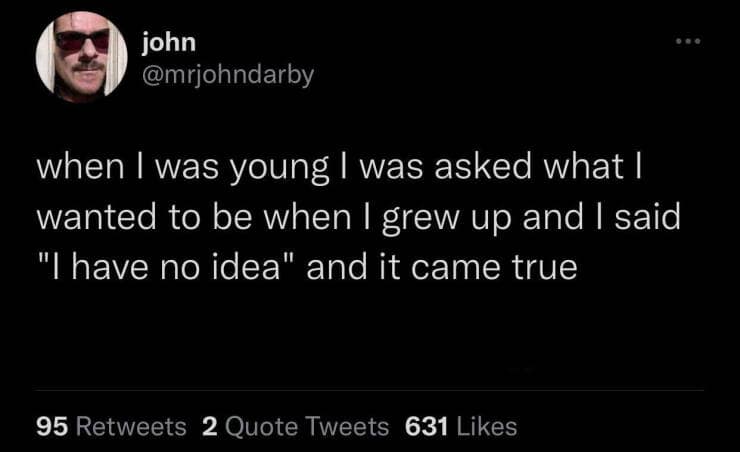Show the 631 Likes list
Image resolution: width=740 pixels, height=452 pixels.
click(x=461, y=427)
